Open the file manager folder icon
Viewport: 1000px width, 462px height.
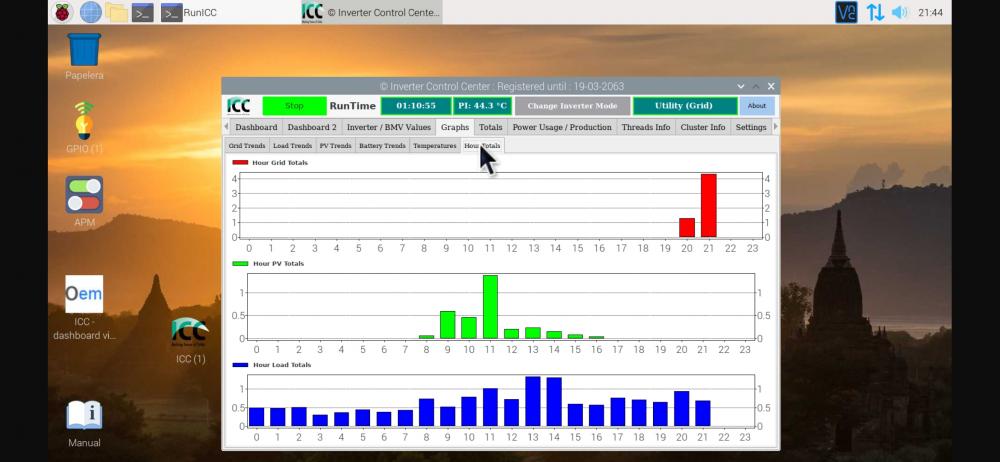(x=117, y=12)
